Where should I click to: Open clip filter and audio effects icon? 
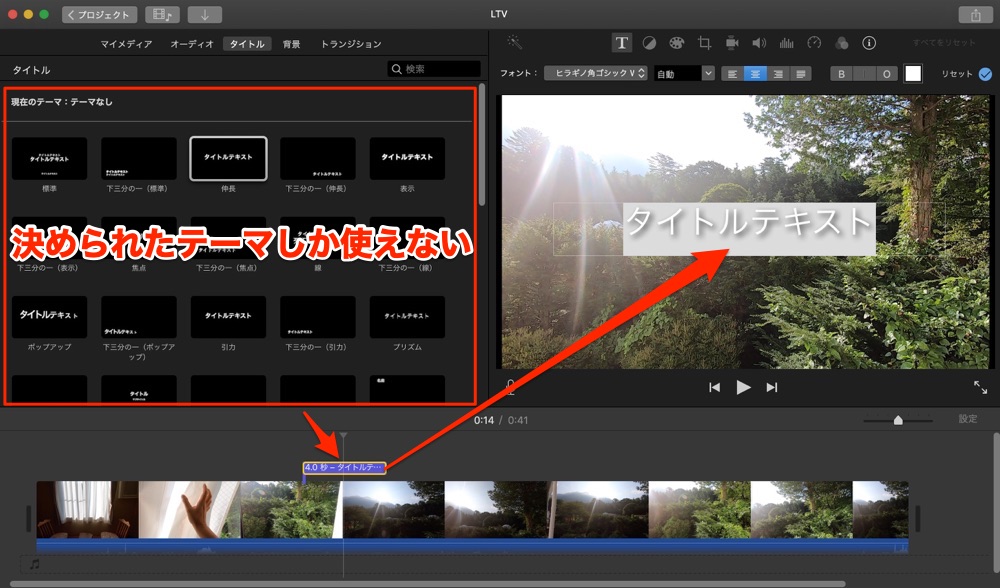[x=842, y=43]
